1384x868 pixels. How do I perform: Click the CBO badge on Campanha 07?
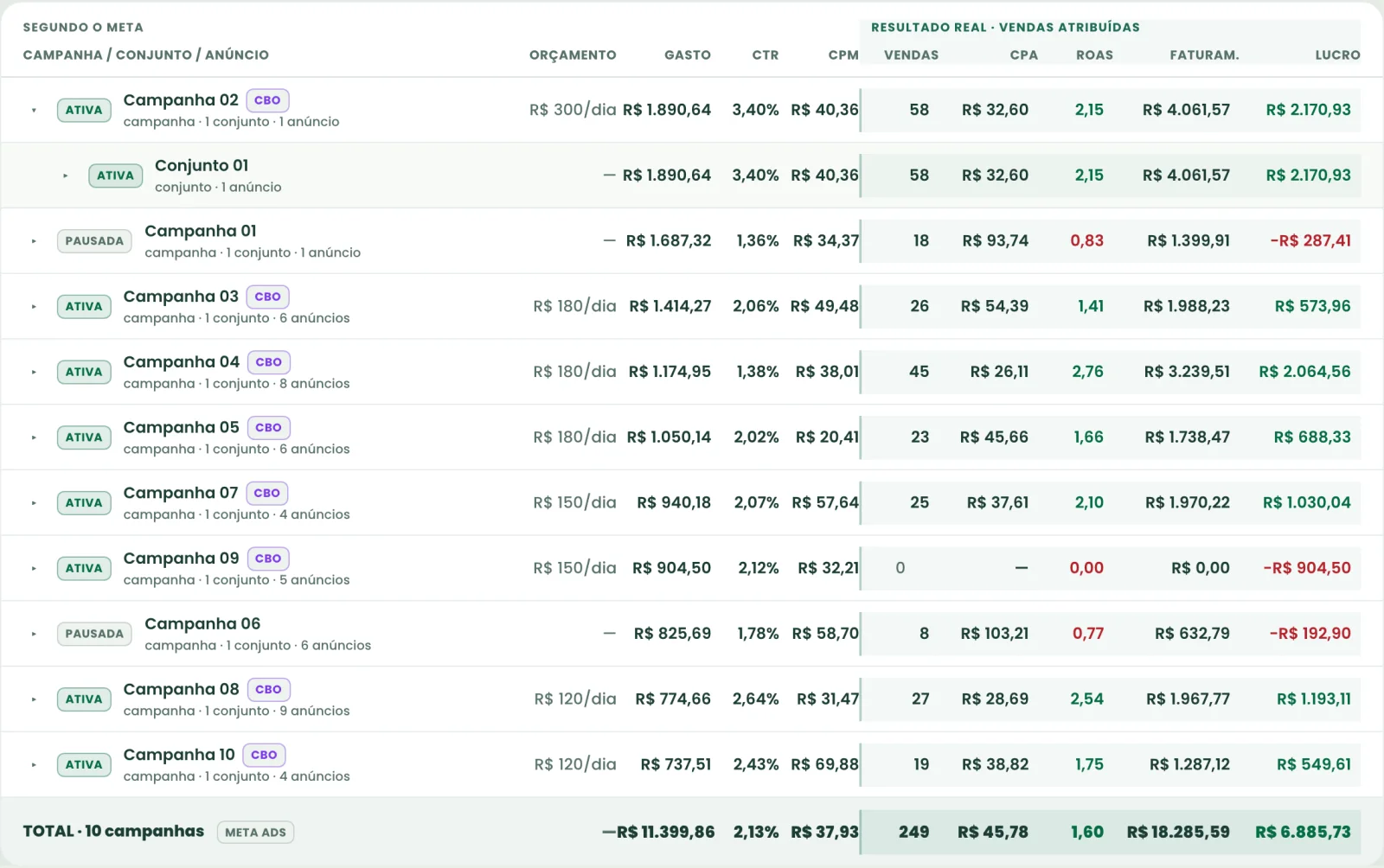click(266, 493)
